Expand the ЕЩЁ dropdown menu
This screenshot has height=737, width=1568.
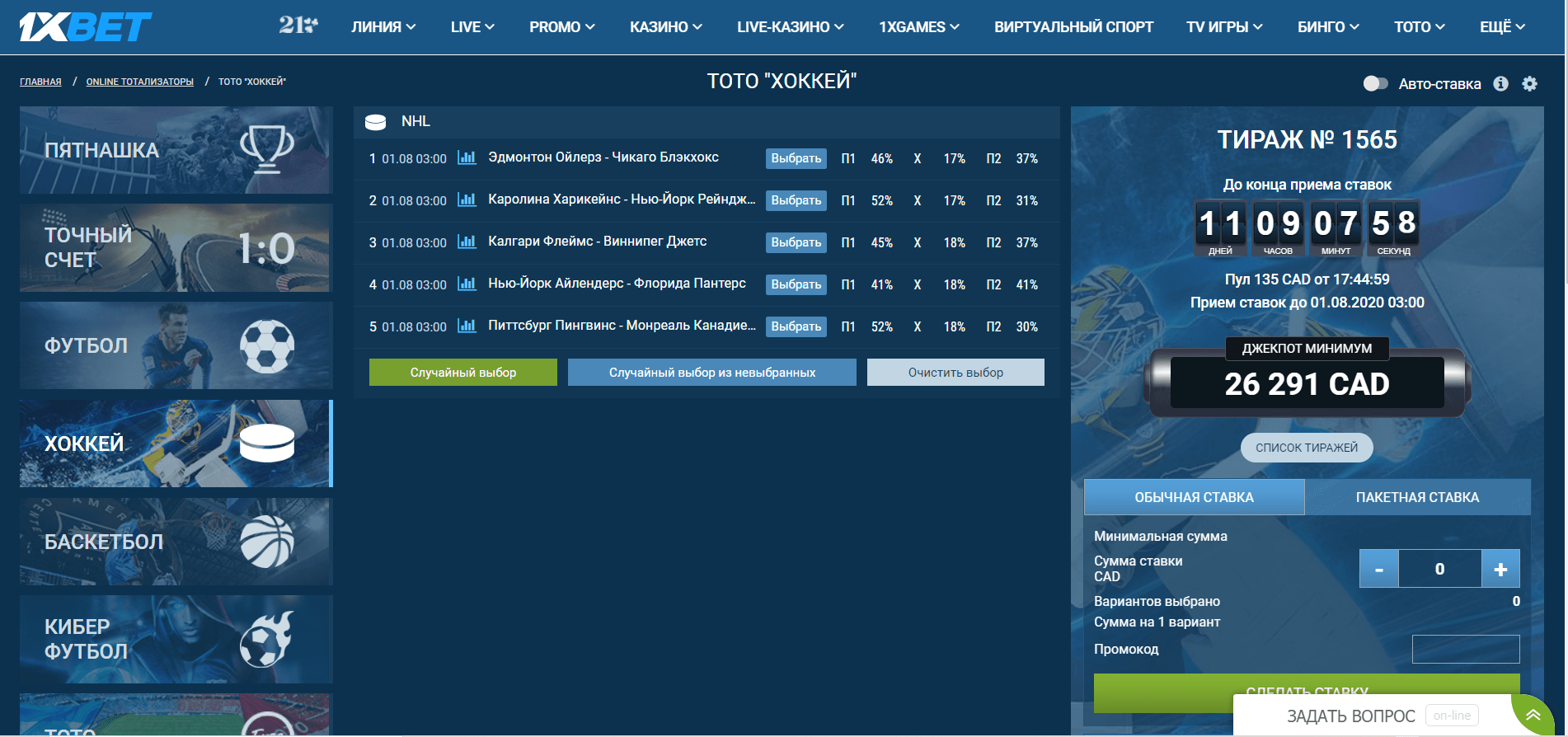[x=1502, y=27]
